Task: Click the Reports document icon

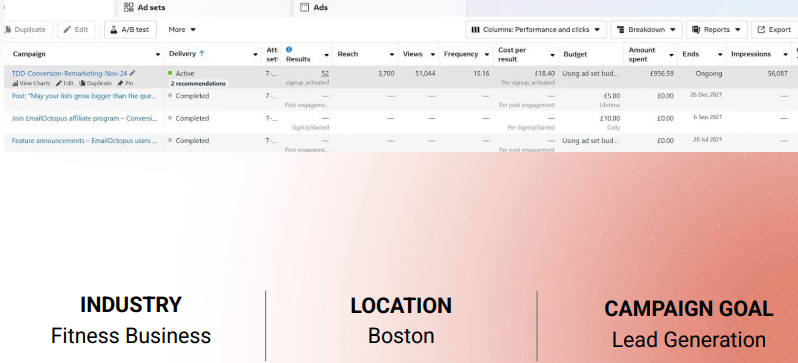Action: (x=696, y=30)
